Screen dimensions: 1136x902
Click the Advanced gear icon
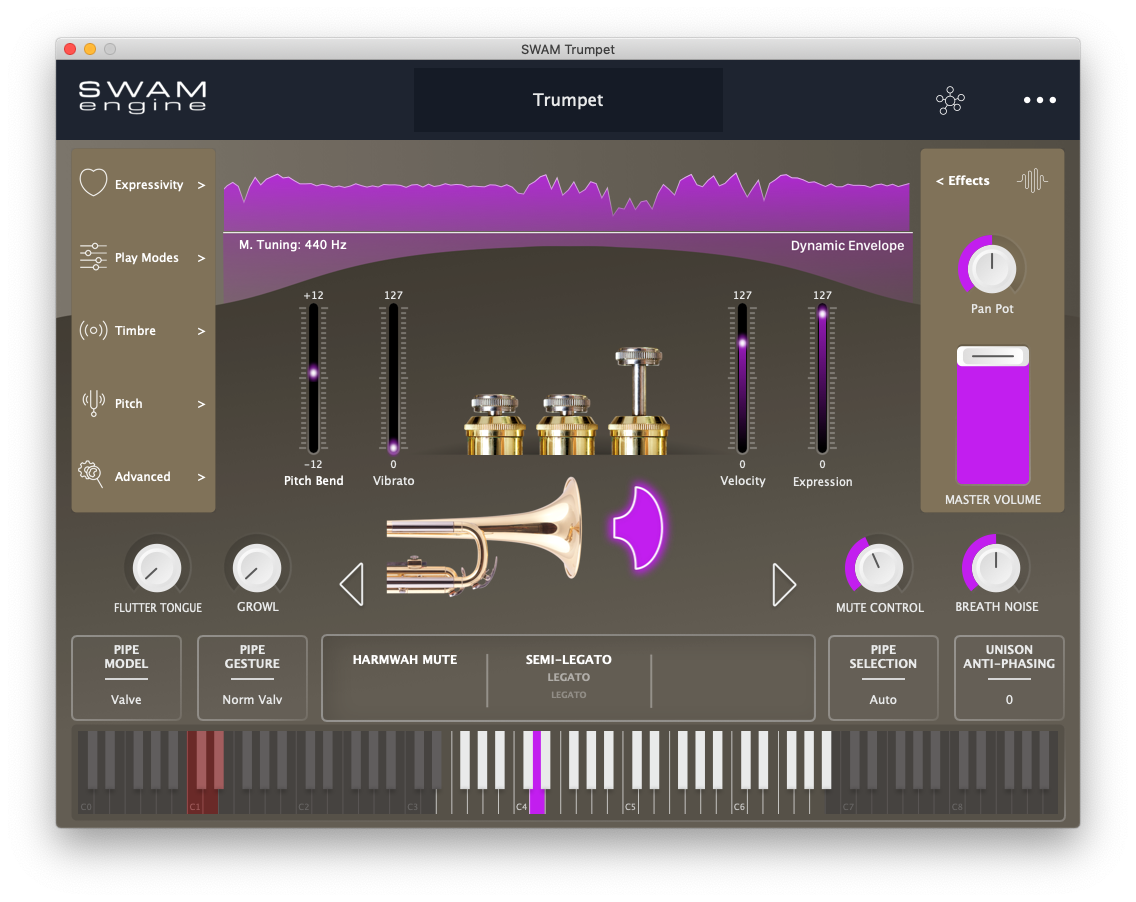91,475
